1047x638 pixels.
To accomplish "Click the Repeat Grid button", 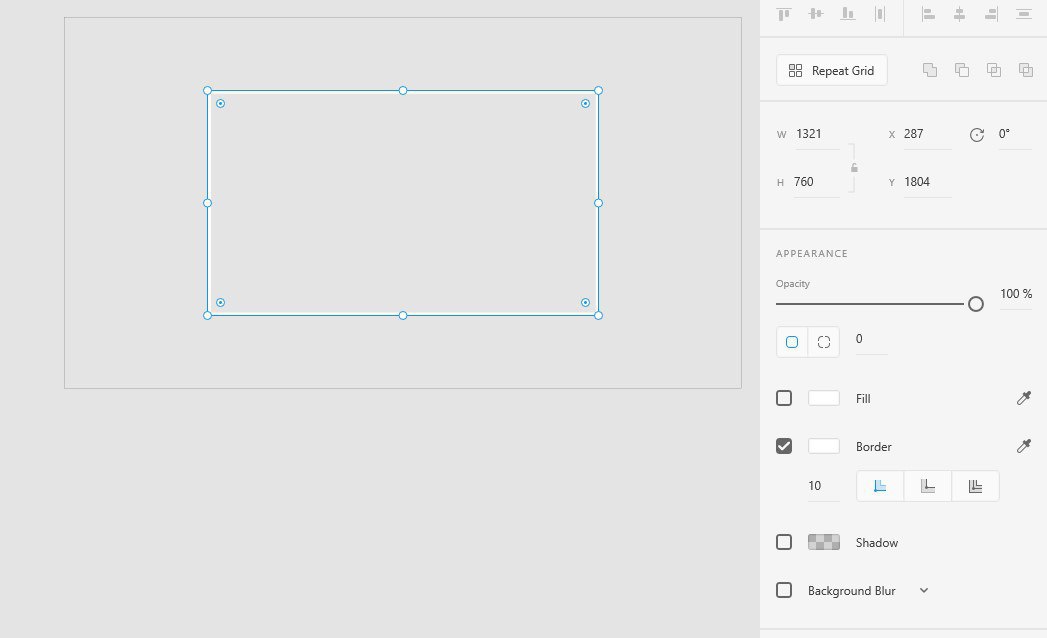I will coord(832,70).
